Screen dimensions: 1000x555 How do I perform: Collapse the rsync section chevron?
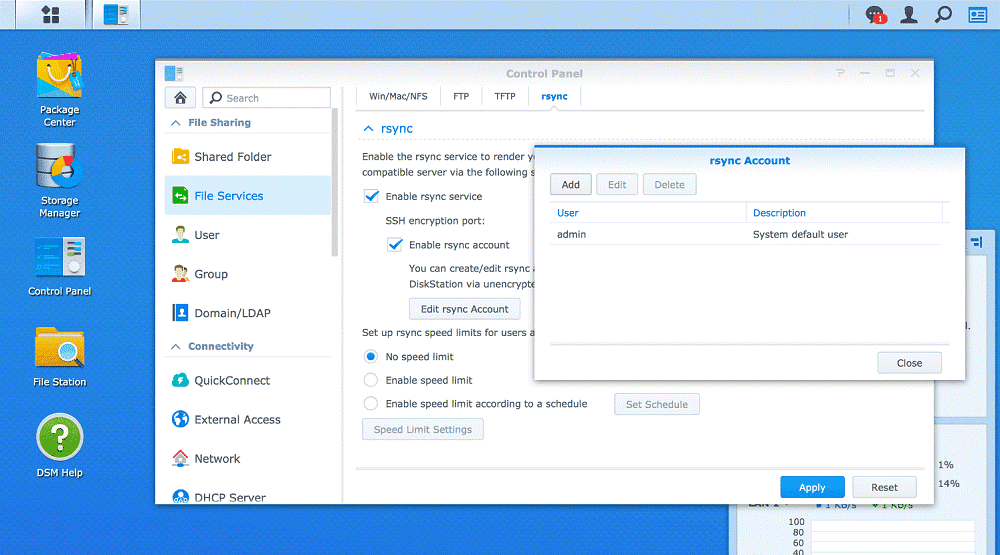coord(369,129)
